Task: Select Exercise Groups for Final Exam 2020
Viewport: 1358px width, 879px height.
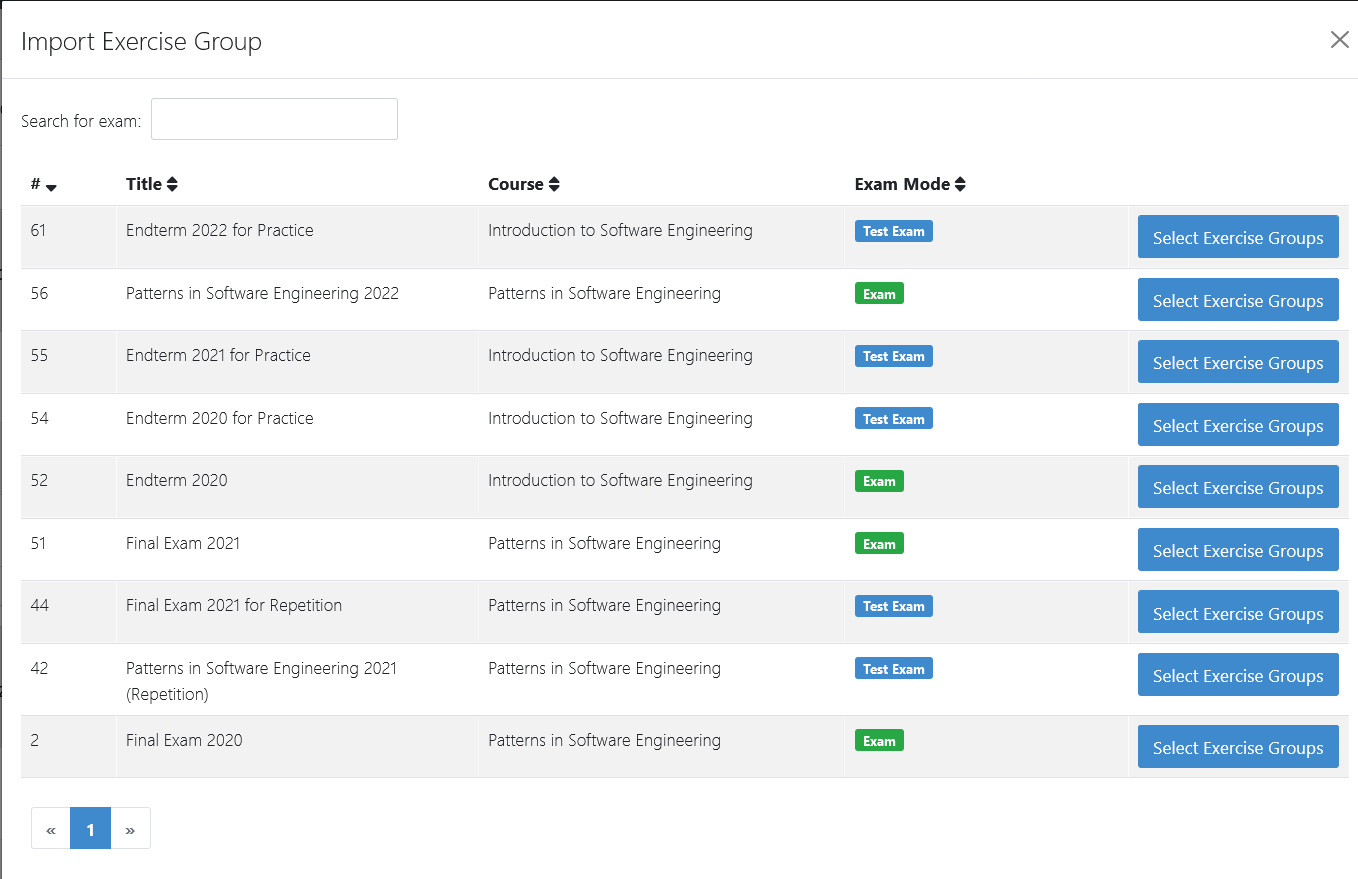Action: (x=1237, y=748)
